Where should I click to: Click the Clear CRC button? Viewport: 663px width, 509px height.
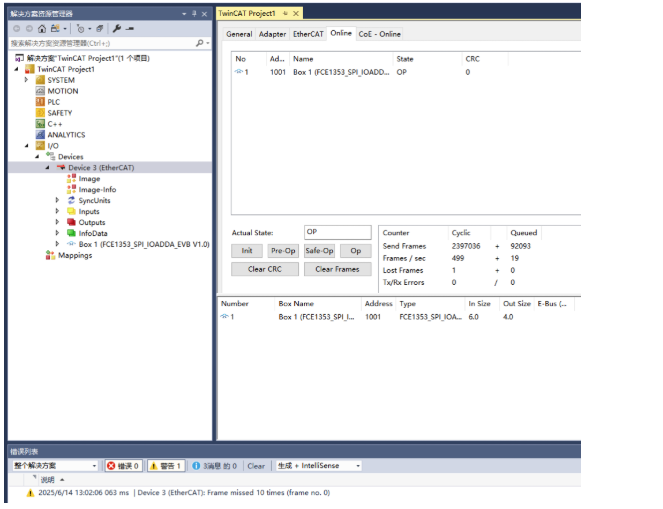tap(265, 269)
